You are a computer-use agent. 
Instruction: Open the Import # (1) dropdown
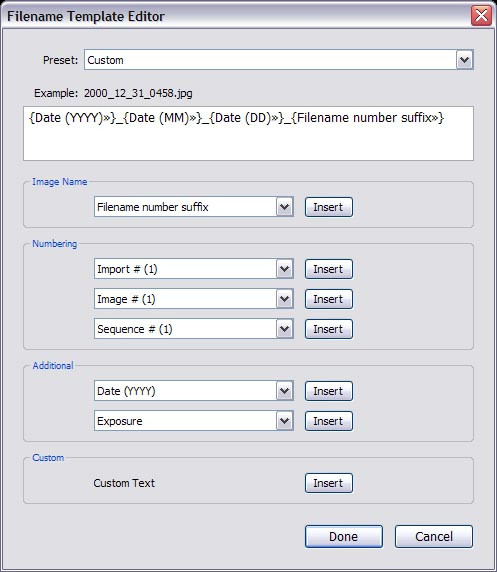click(194, 269)
